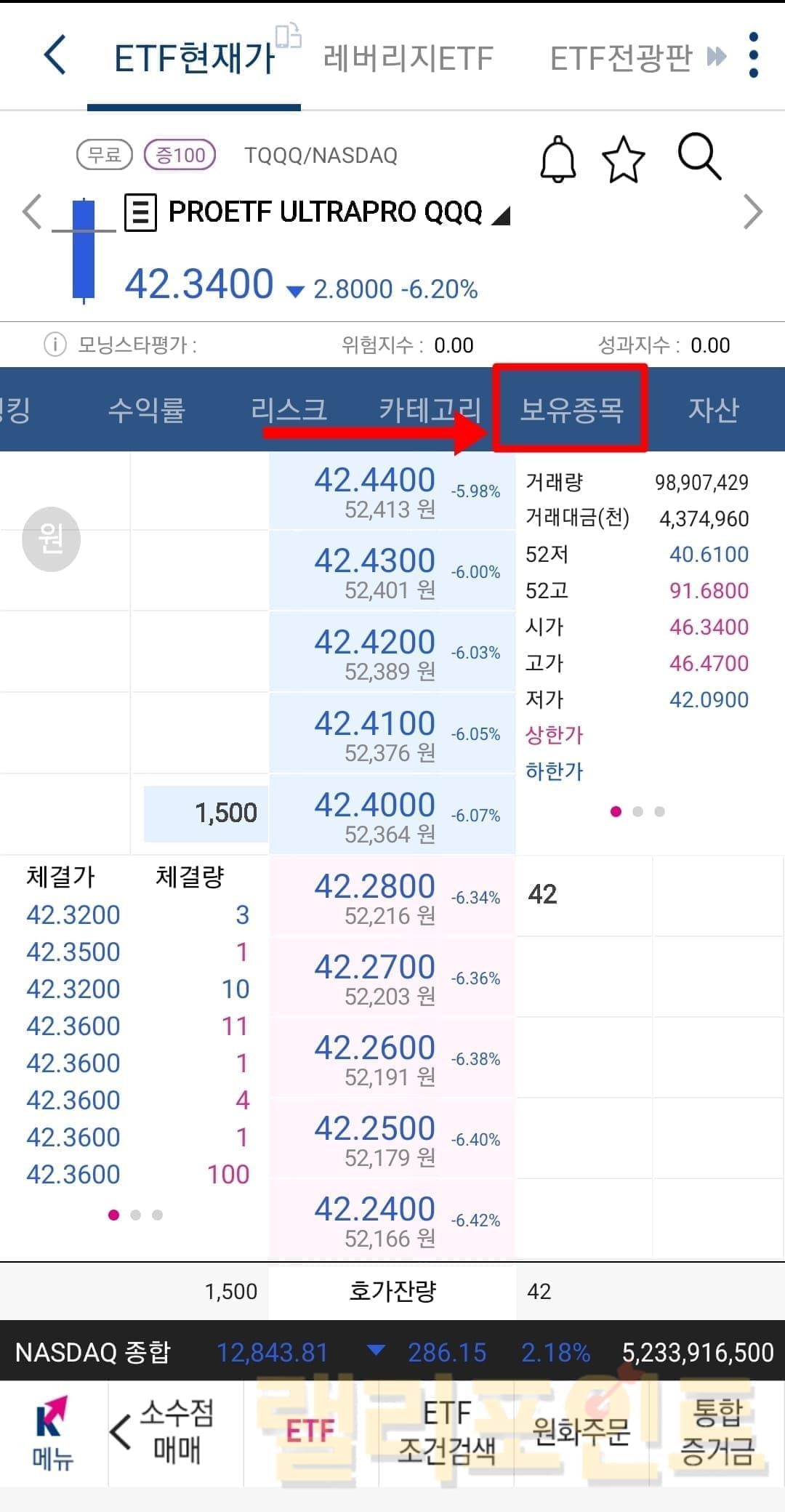Viewport: 785px width, 1512px height.
Task: Tap the blue candlestick chart thumbnail
Action: point(84,249)
